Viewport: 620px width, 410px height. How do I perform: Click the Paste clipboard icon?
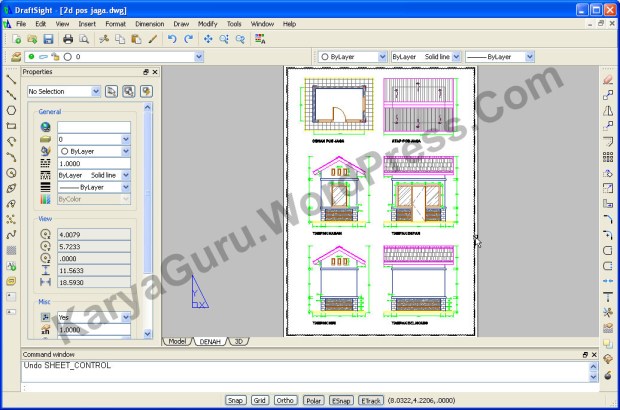(x=136, y=39)
